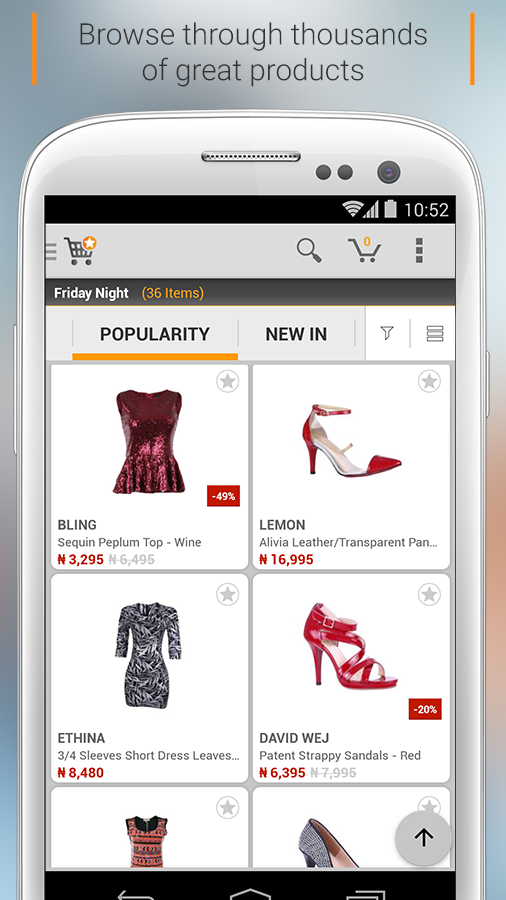
Task: Toggle favorite star on Ethina dress
Action: point(228,595)
